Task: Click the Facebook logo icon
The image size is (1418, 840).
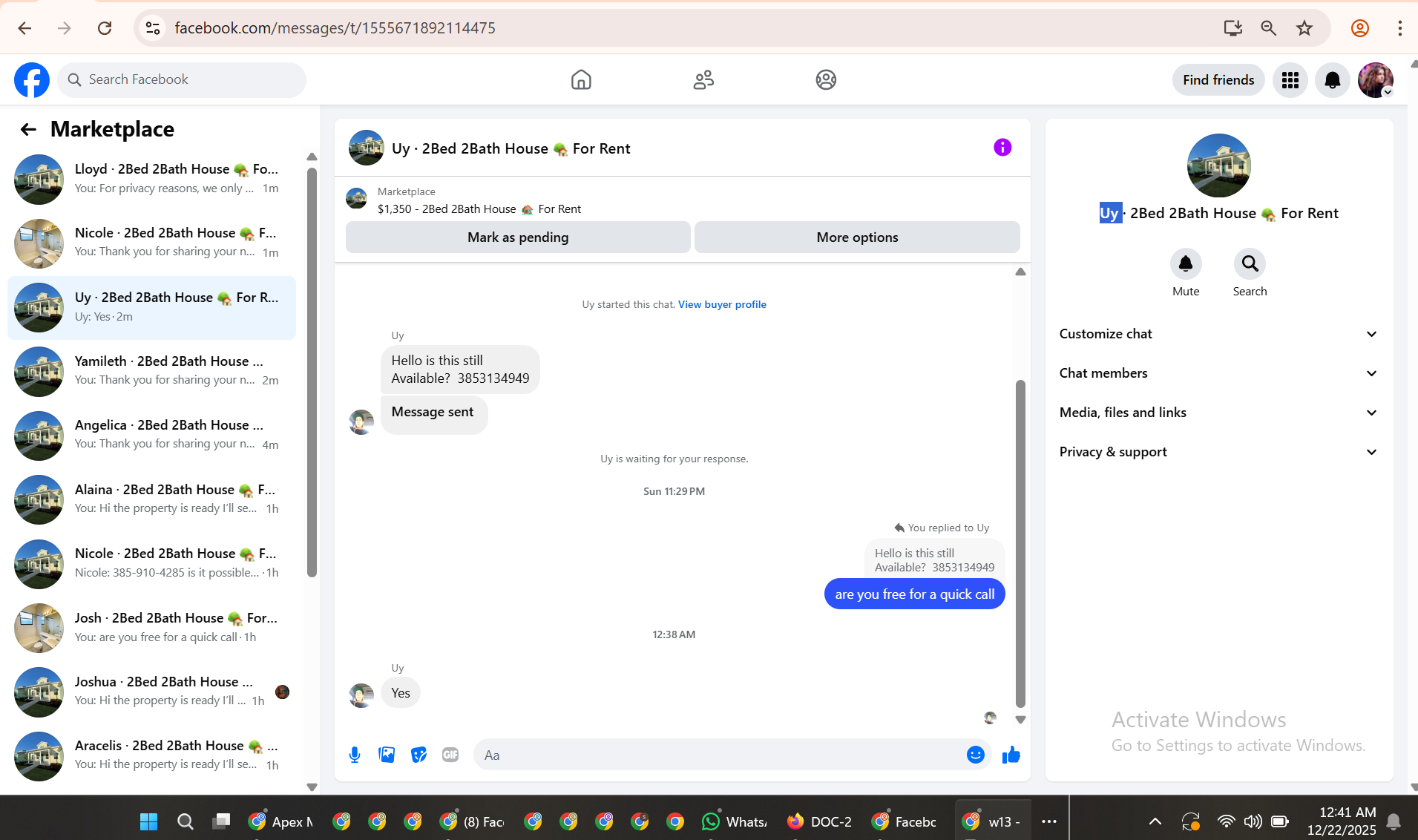Action: [32, 79]
